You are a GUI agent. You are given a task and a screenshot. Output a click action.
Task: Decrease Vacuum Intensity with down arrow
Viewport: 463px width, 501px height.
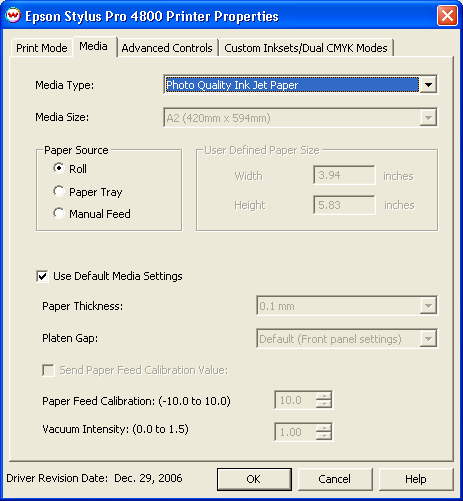pyautogui.click(x=324, y=436)
